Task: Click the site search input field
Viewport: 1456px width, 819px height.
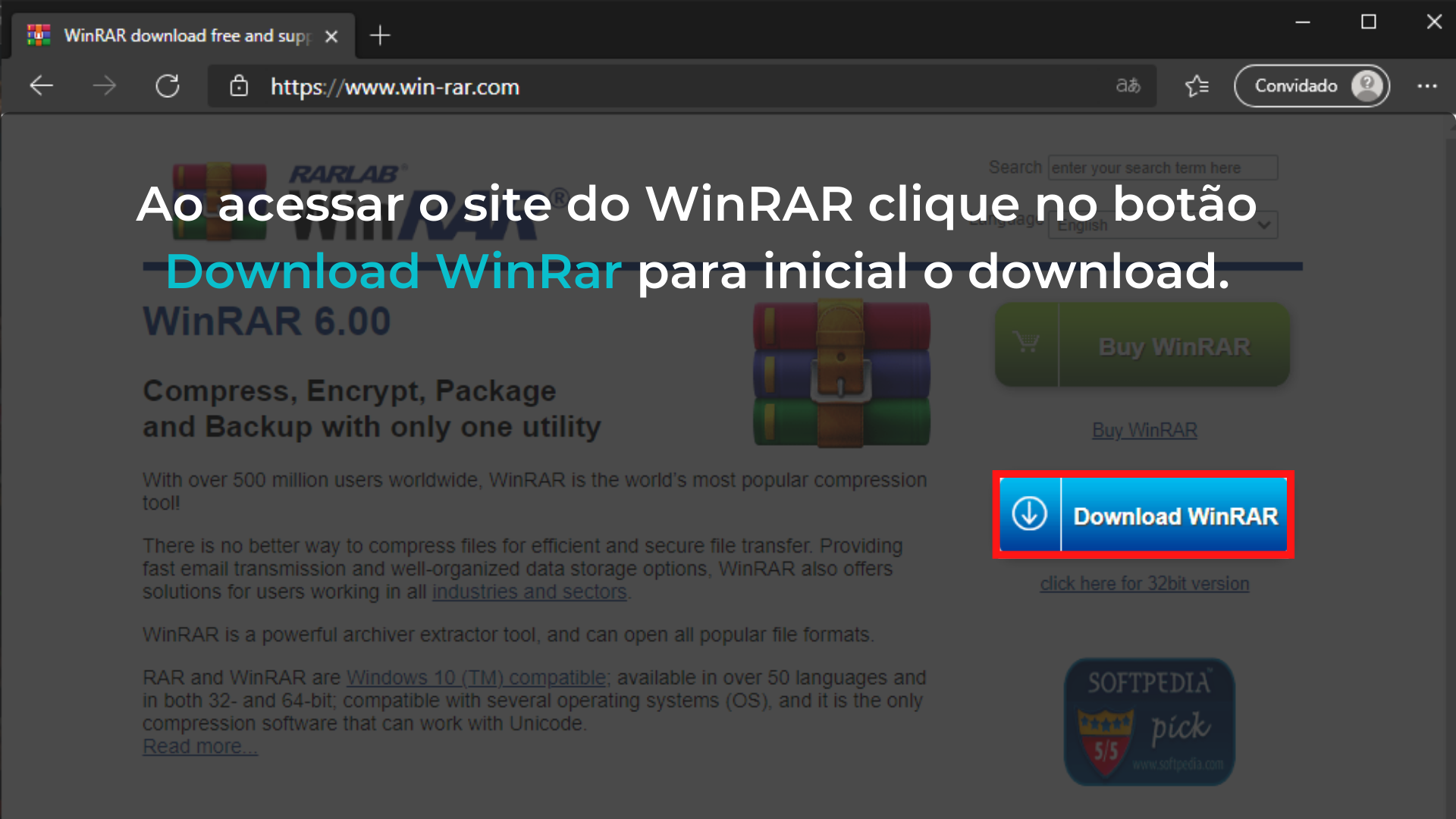Action: (x=1163, y=168)
